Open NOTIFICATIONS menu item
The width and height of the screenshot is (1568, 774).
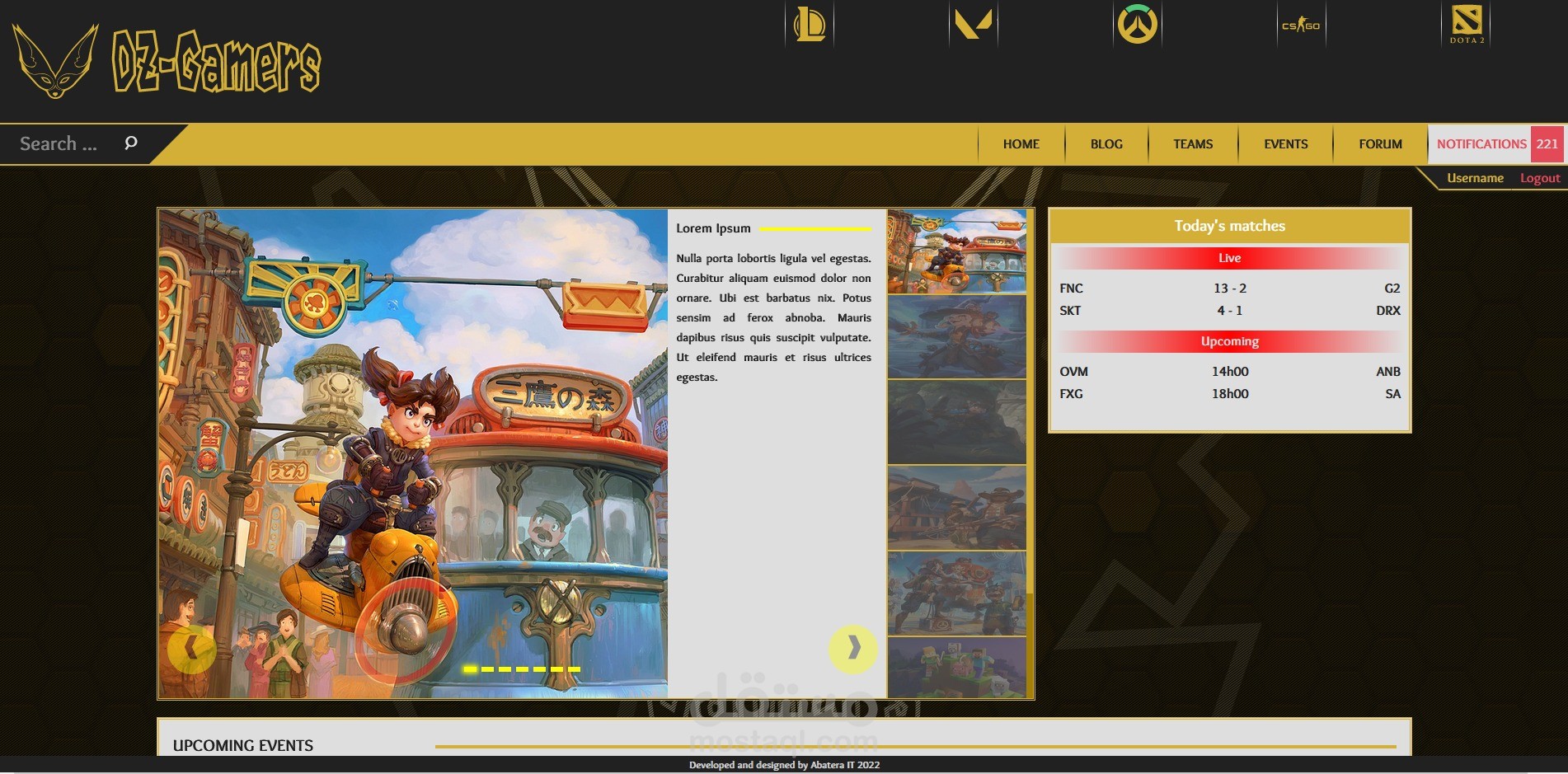1481,144
